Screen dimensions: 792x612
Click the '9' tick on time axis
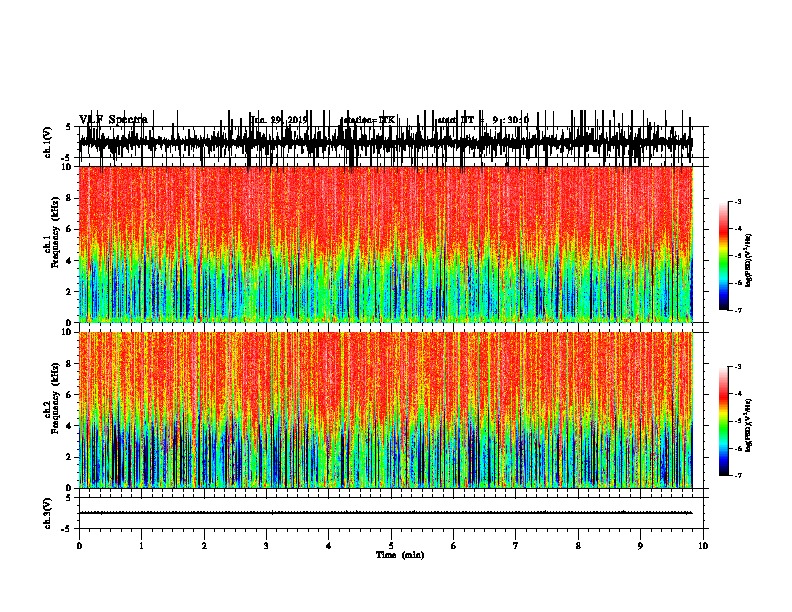click(x=640, y=546)
